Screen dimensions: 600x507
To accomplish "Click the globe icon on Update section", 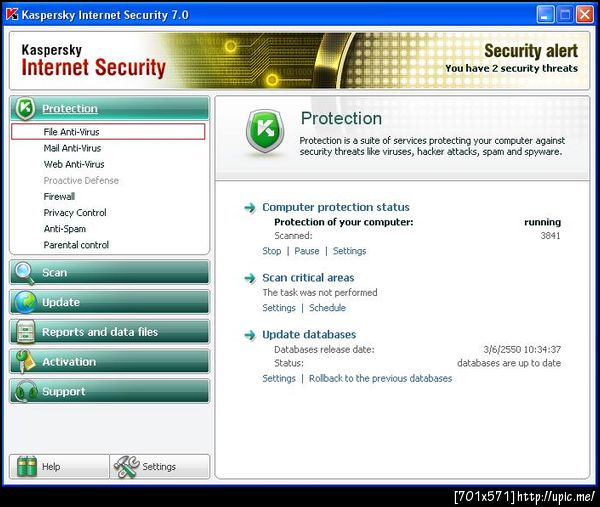I will click(x=25, y=302).
